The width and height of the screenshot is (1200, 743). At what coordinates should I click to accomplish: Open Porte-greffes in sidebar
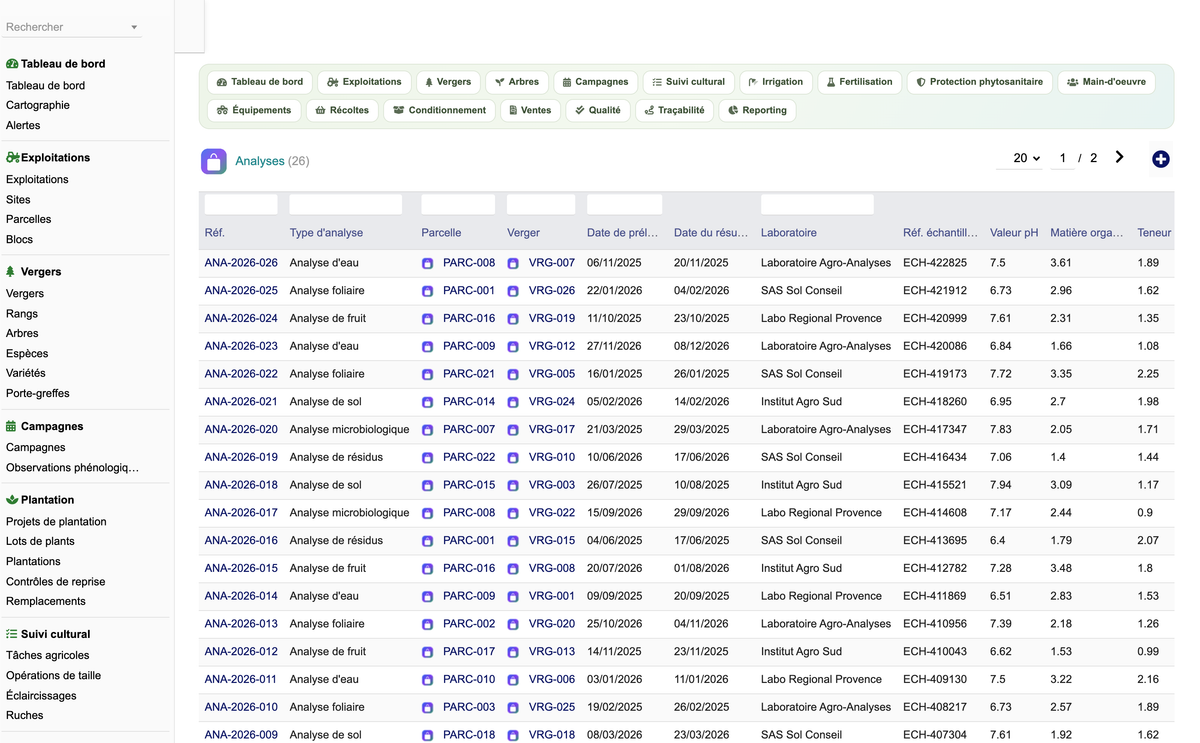coord(38,393)
